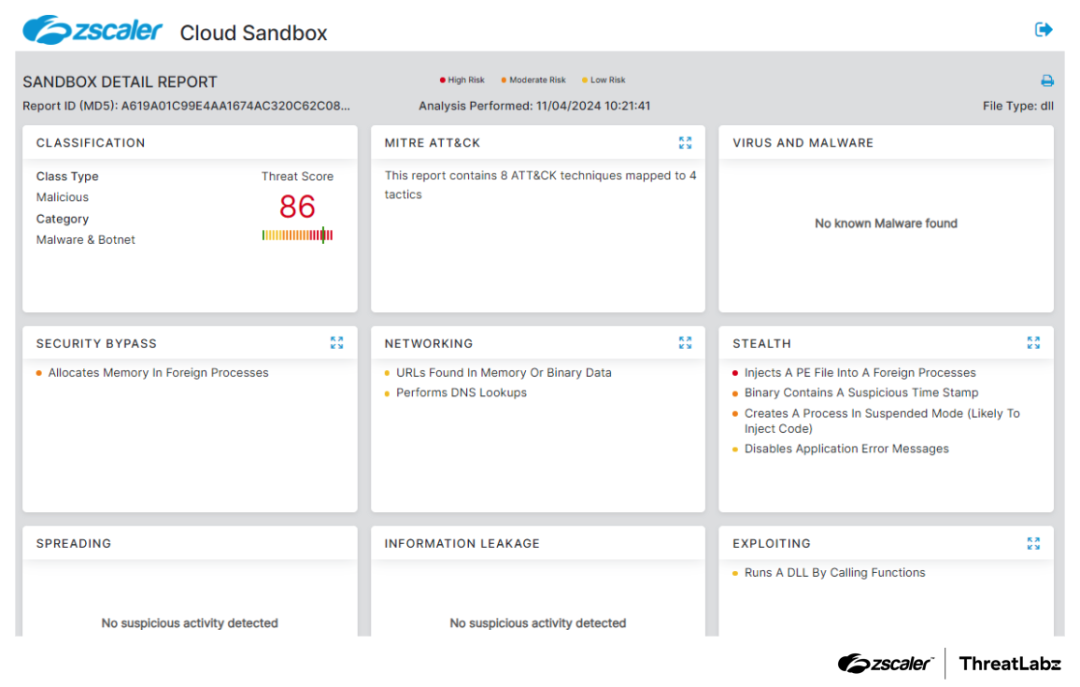1080x687 pixels.
Task: Click 'Binary Contains A Suspicious Time Stamp'
Action: [x=861, y=393]
